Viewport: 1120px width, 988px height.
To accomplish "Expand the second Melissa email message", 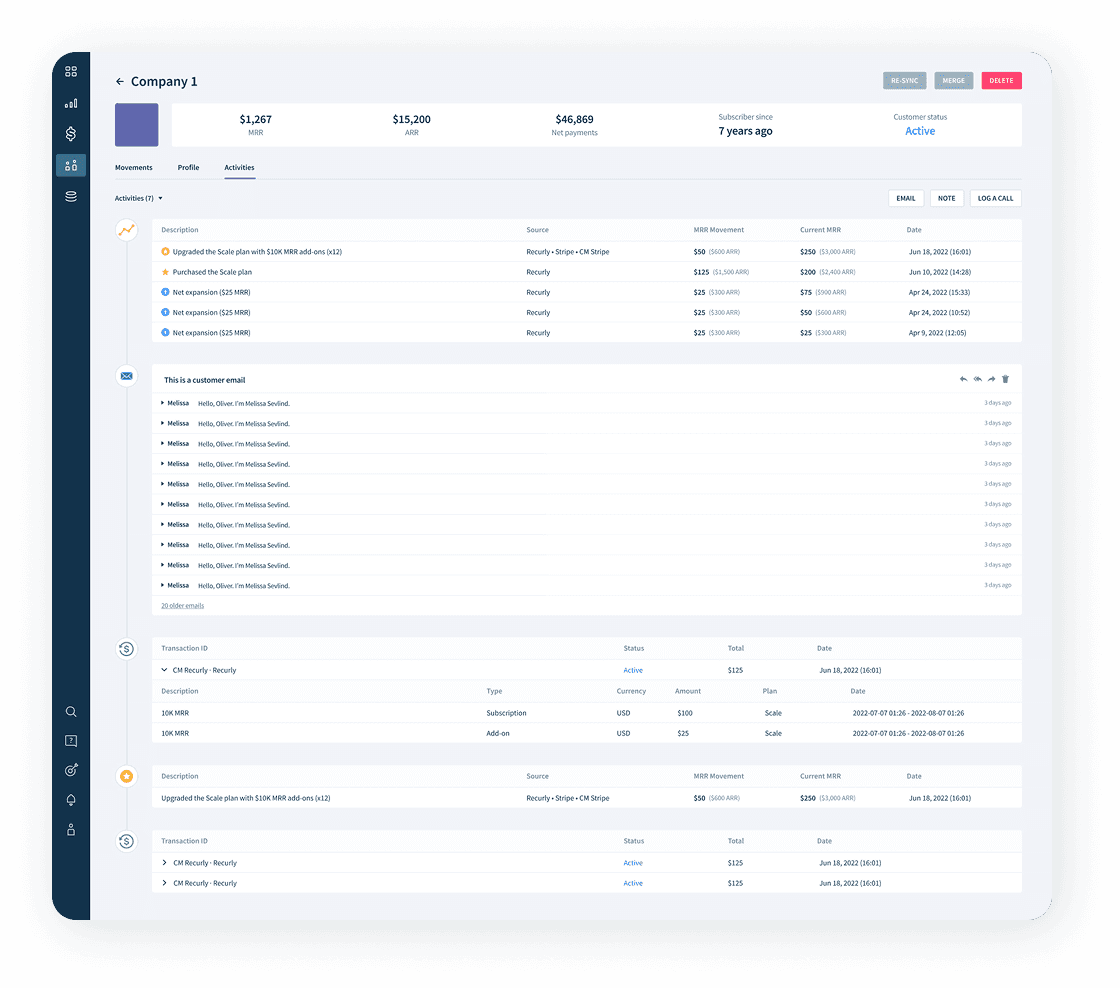I will click(x=163, y=423).
